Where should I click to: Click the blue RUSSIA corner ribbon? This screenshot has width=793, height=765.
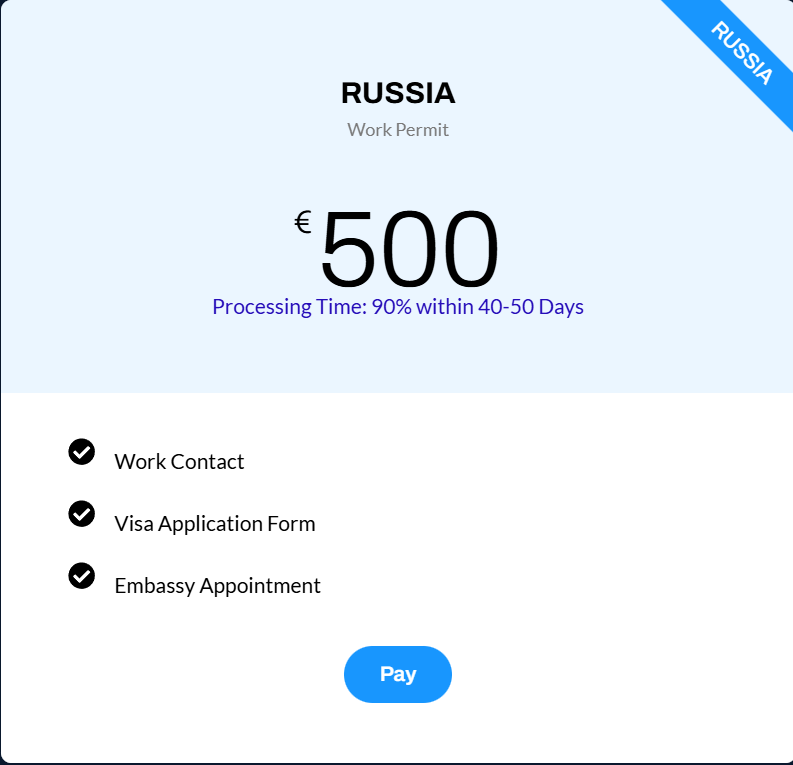[x=742, y=52]
